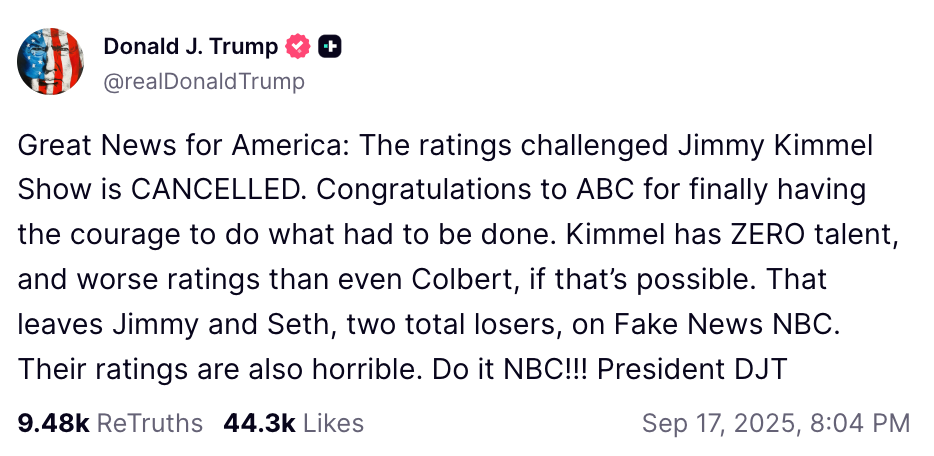The width and height of the screenshot is (934, 456).
Task: View the 9.48k ReTruths count
Action: click(54, 423)
